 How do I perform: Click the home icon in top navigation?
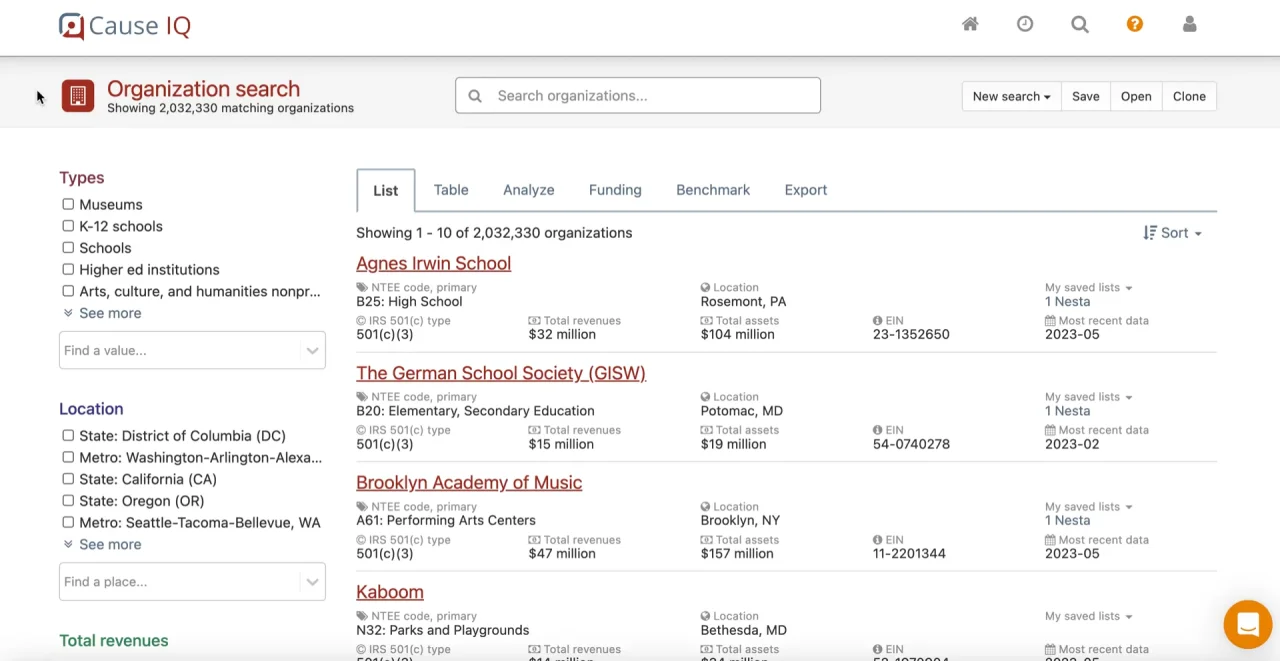pos(970,24)
